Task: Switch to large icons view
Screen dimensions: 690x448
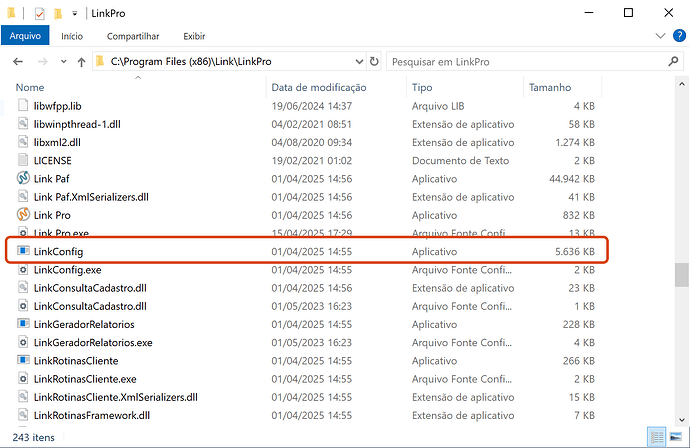Action: pos(676,436)
